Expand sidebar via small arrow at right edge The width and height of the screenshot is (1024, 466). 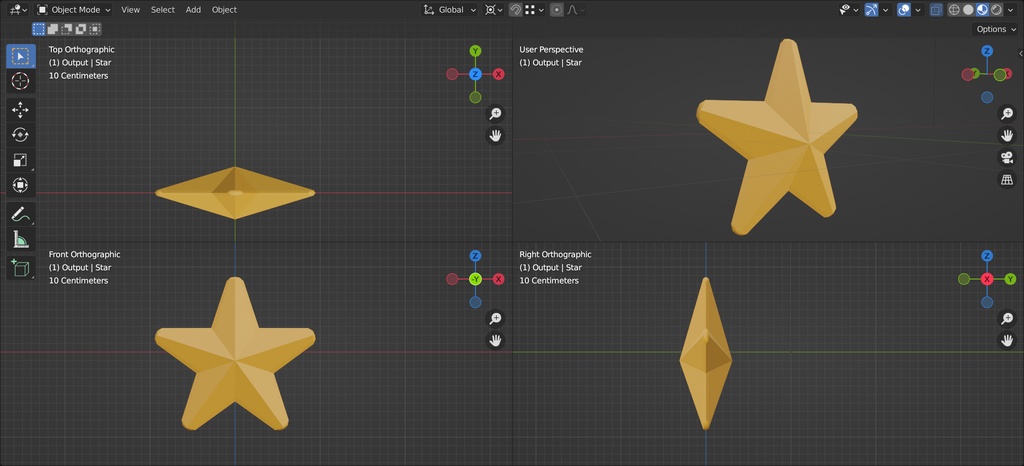[x=1021, y=54]
